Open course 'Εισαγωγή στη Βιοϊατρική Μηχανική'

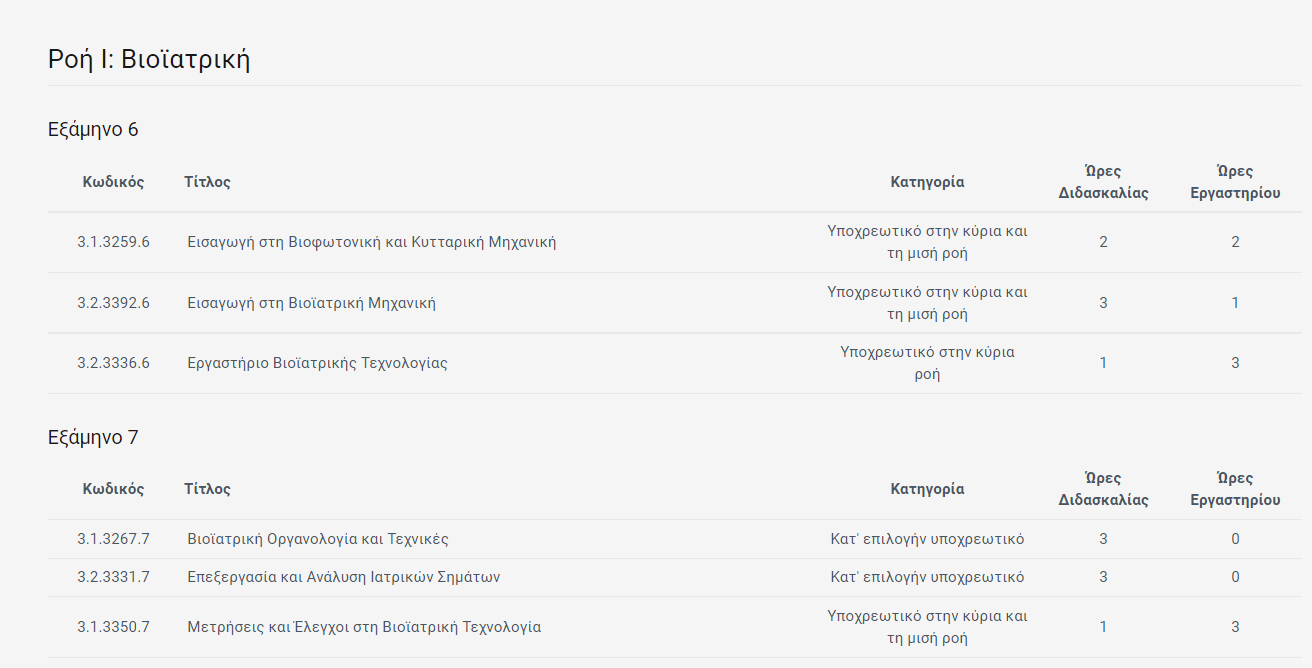312,303
